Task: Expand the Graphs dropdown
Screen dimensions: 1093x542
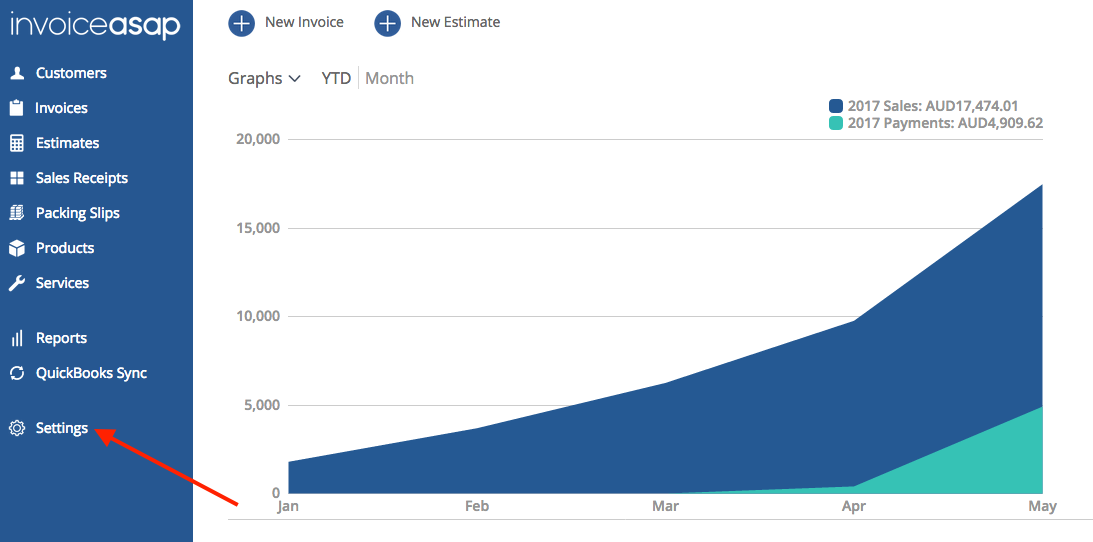Action: (264, 78)
